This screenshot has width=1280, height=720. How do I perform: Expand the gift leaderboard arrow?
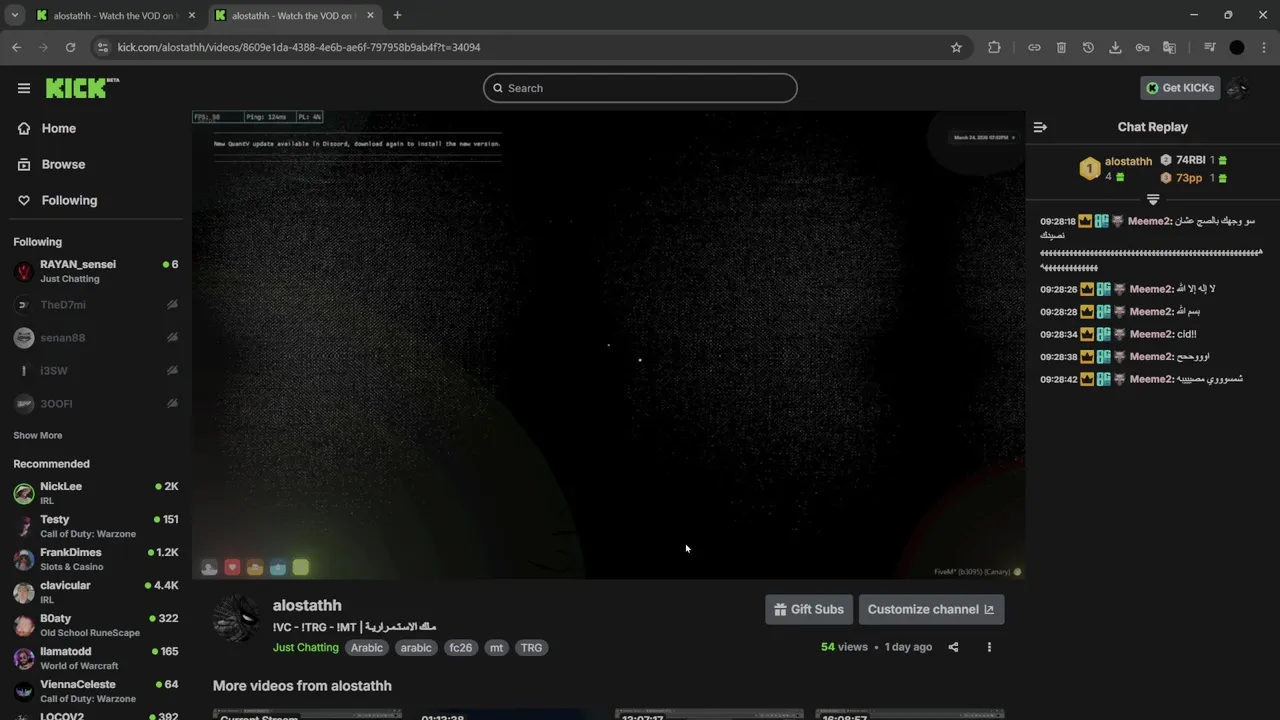[1153, 200]
